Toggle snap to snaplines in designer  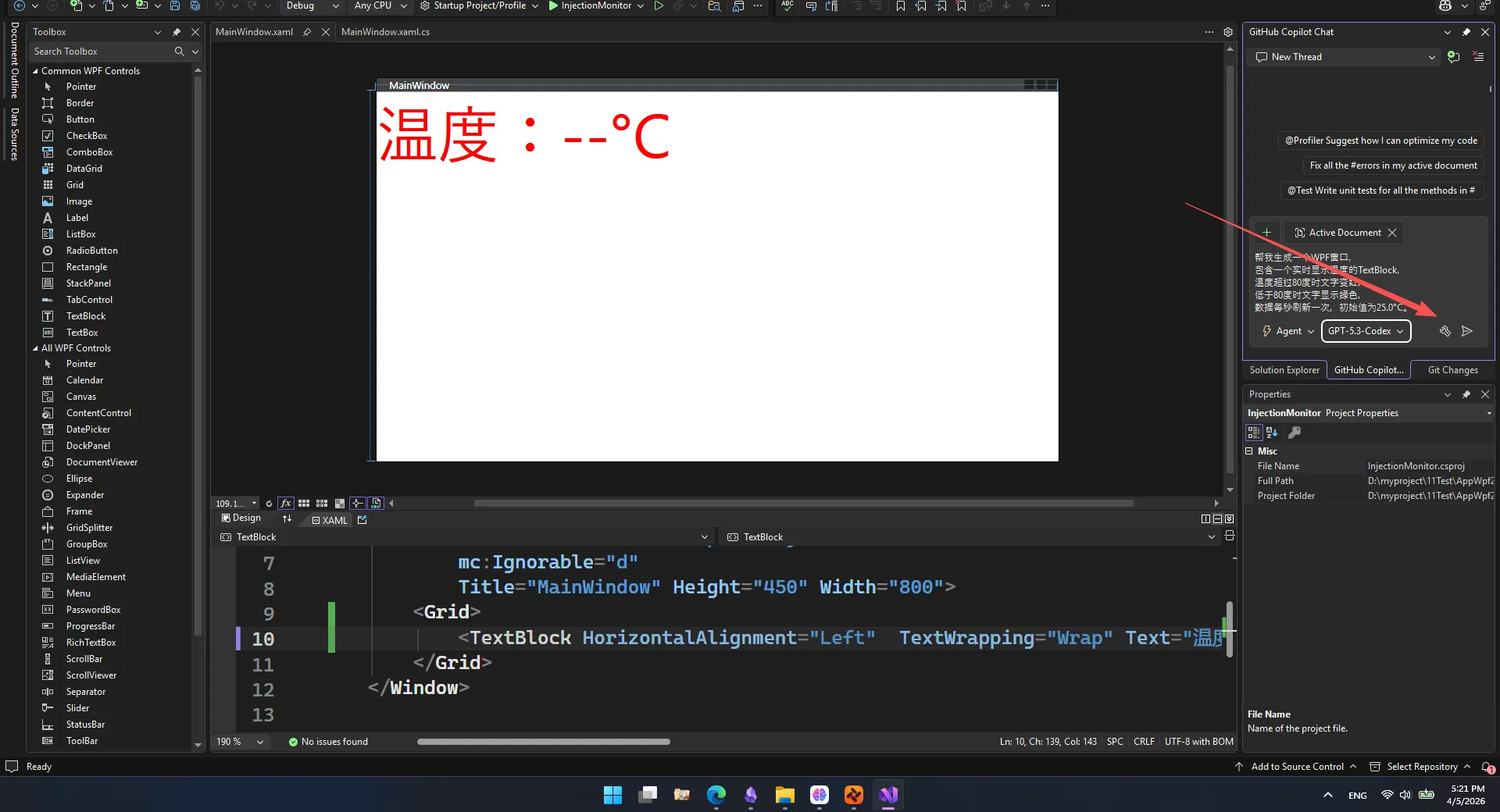click(x=357, y=504)
